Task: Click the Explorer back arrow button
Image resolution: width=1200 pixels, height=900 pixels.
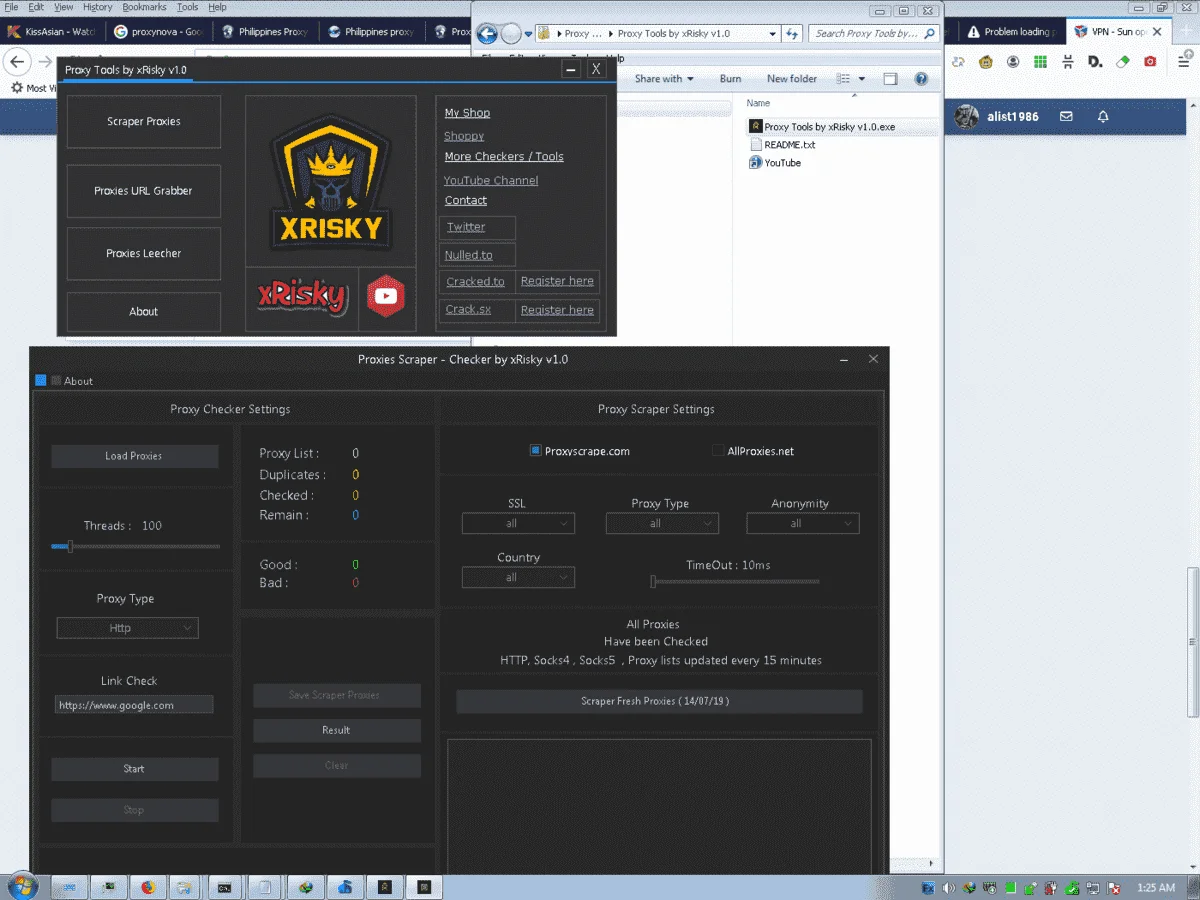Action: (487, 34)
